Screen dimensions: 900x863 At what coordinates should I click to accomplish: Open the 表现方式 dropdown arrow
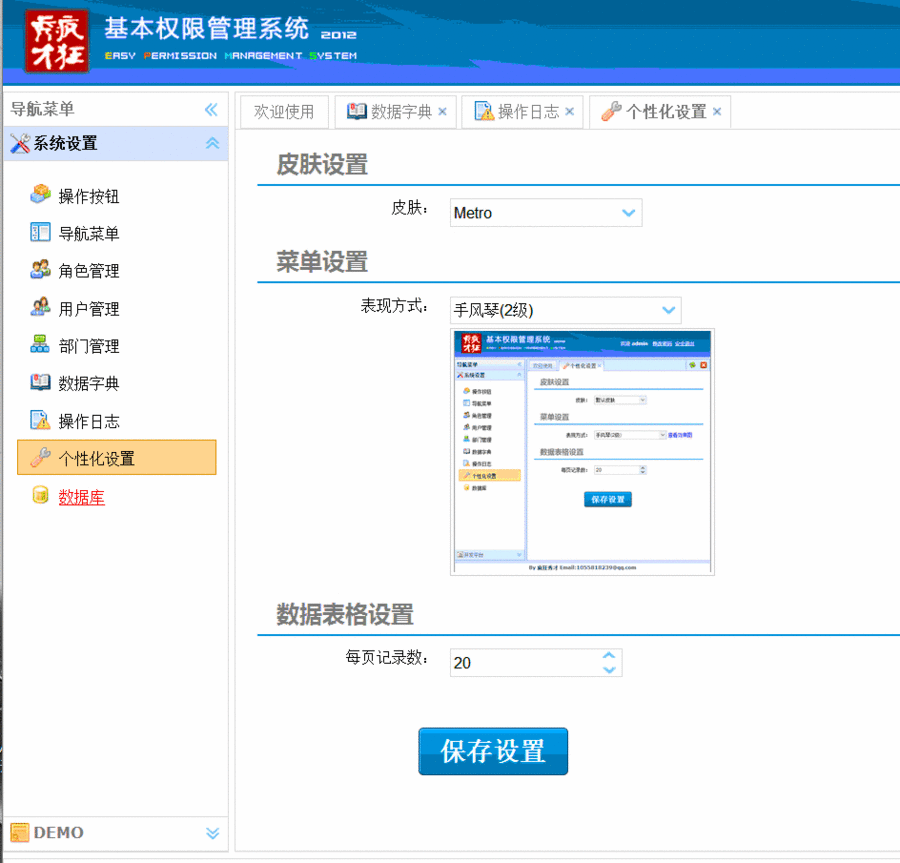tap(668, 310)
